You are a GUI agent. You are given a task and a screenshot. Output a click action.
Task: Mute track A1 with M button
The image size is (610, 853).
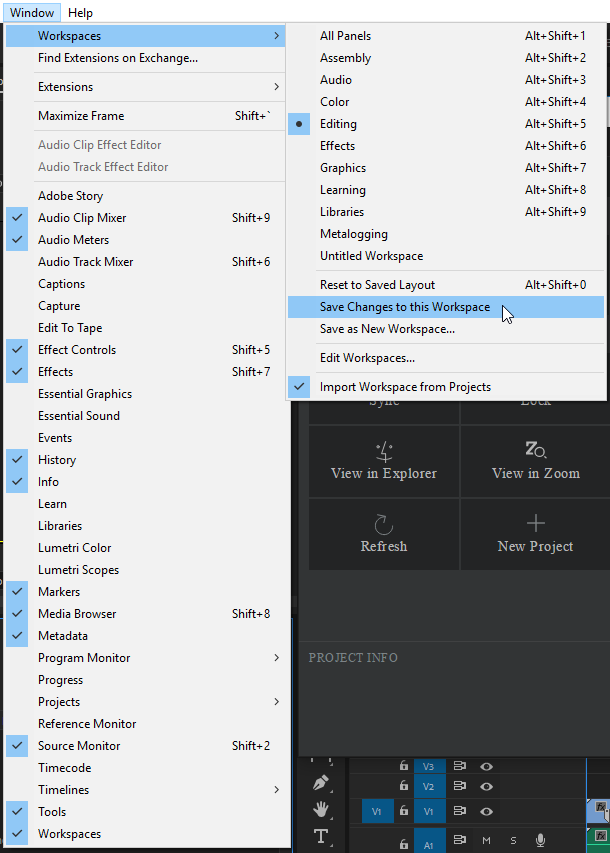point(486,841)
